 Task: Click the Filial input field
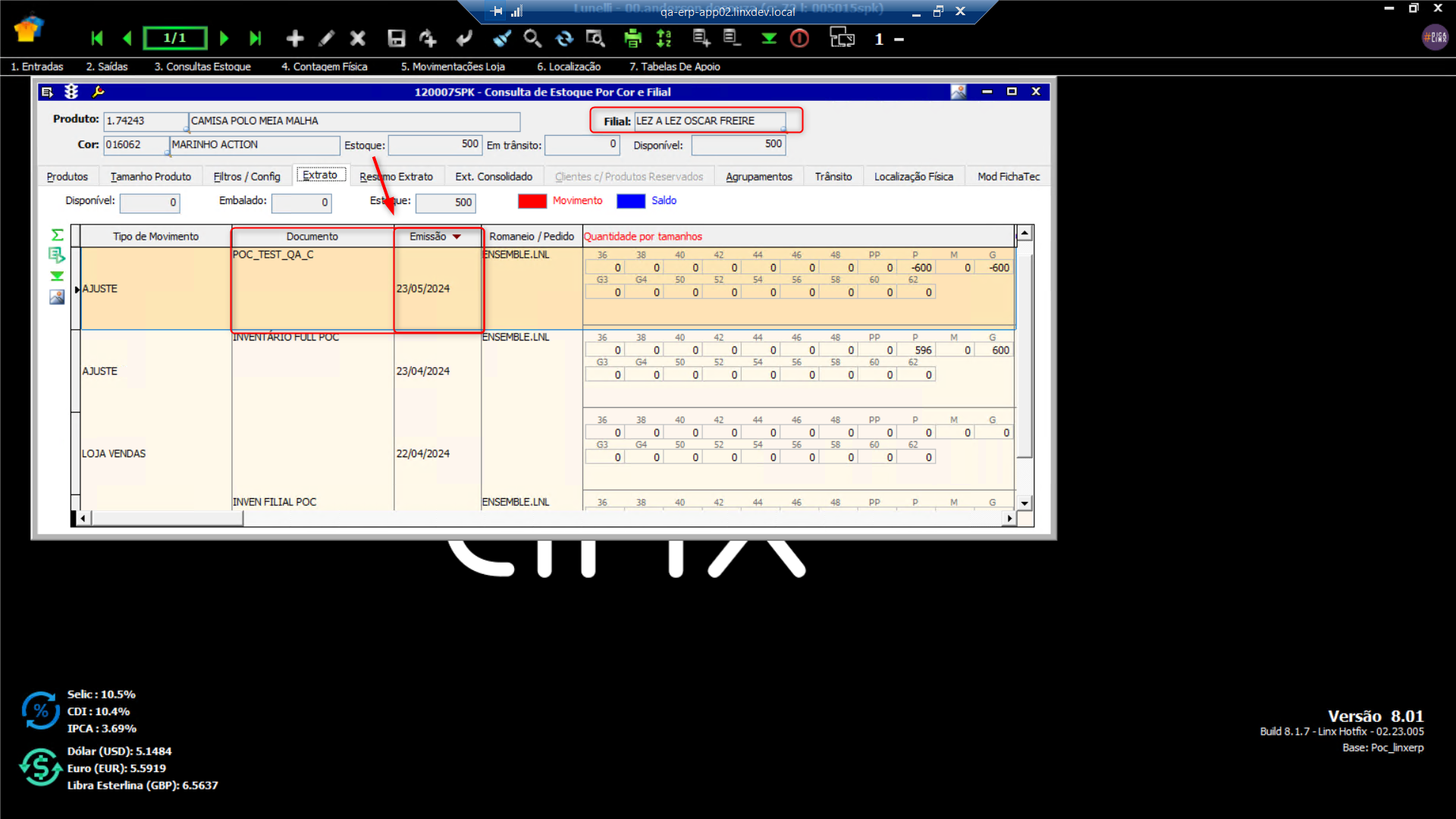point(709,121)
